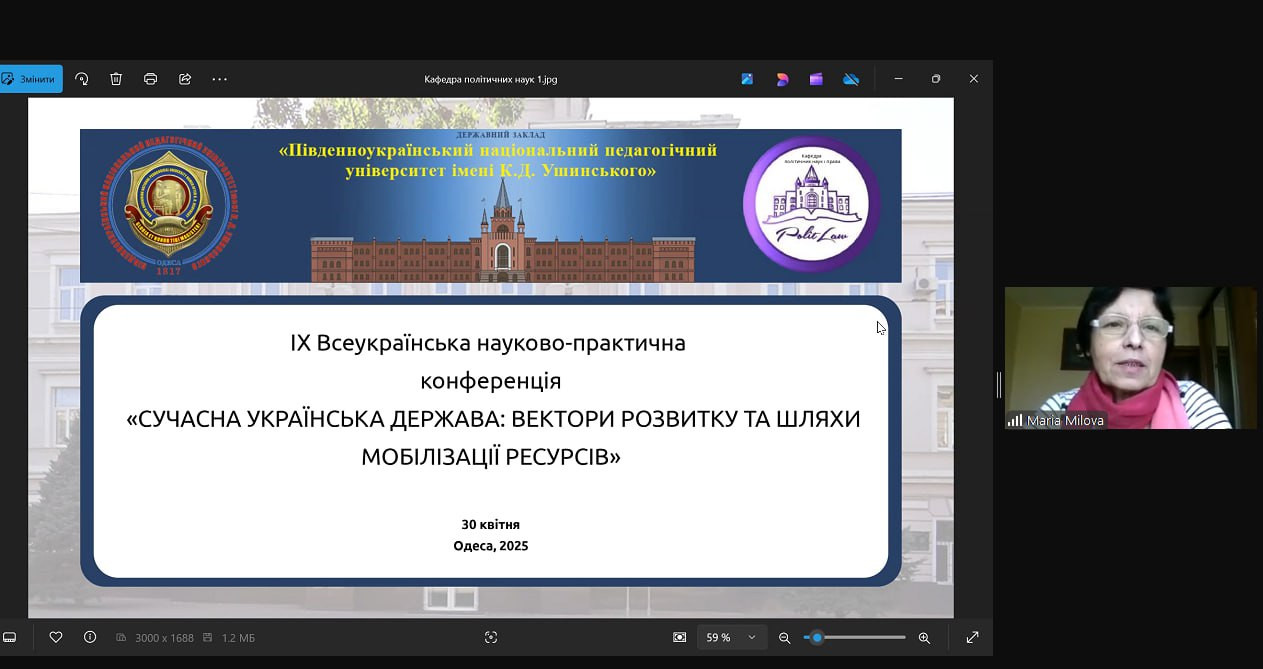Zoom out with the minus magnifier
This screenshot has height=669, width=1263.
coord(785,637)
